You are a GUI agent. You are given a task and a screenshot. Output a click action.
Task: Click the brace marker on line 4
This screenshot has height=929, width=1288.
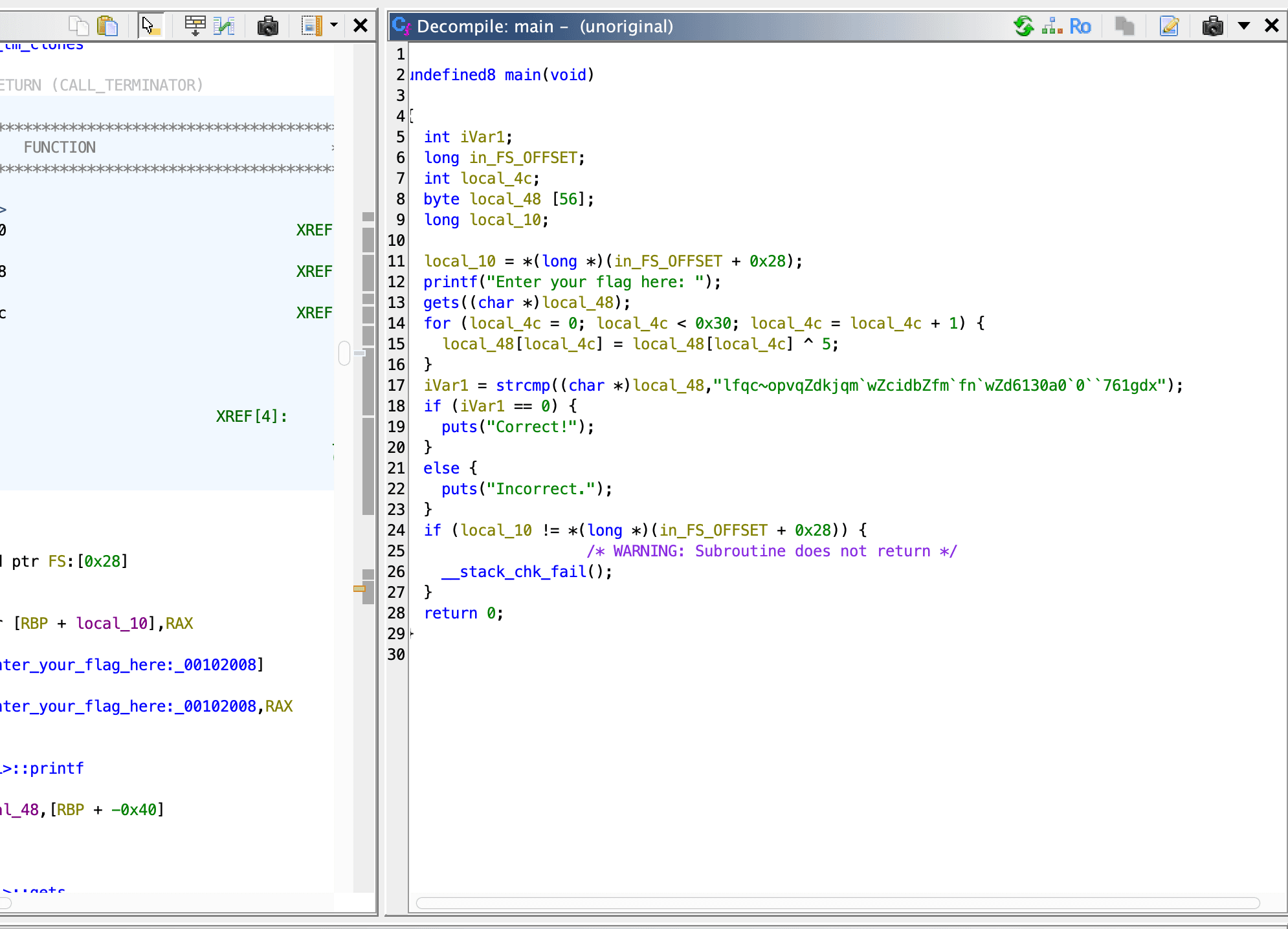click(x=412, y=116)
